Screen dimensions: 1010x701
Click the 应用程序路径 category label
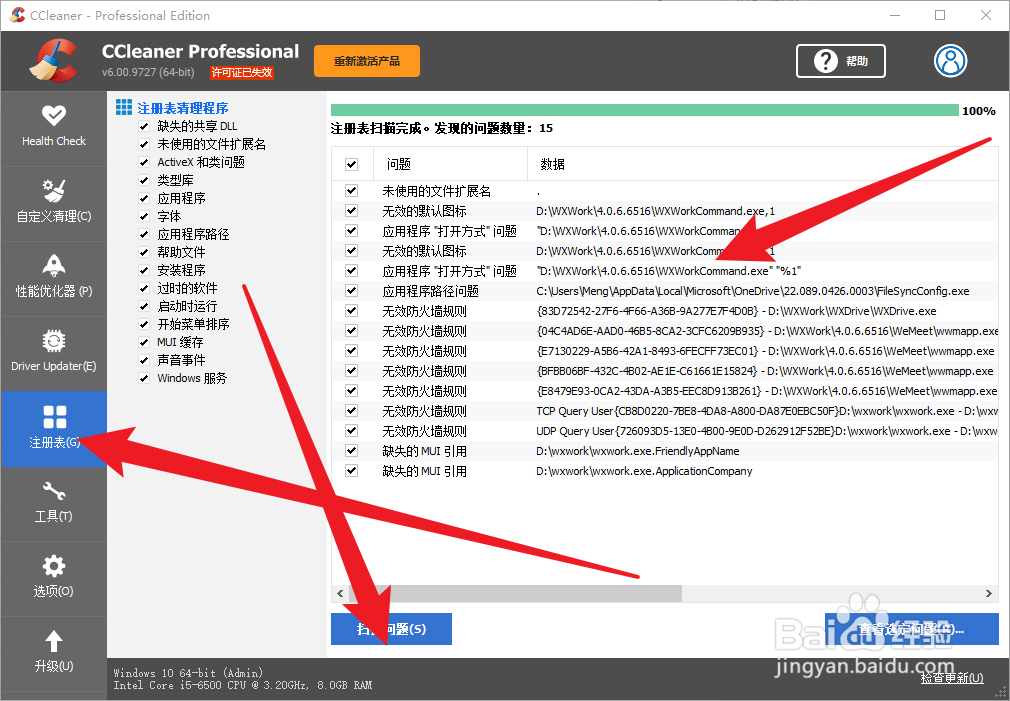193,235
